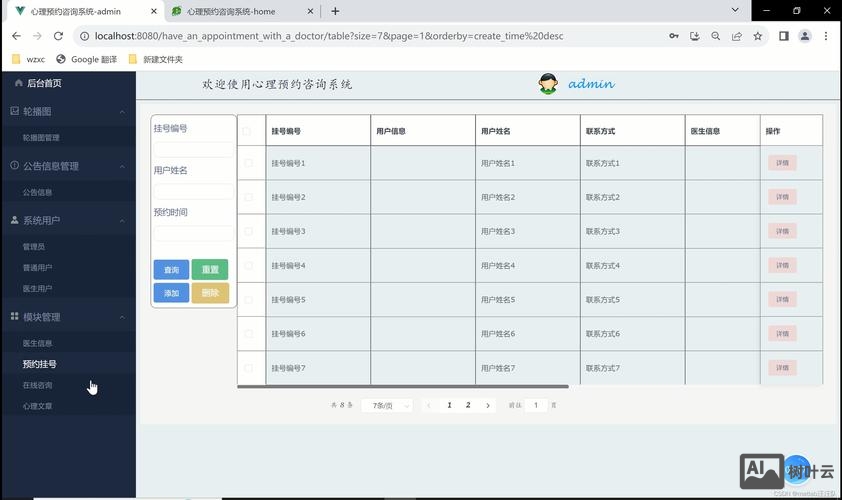Open 详情 for row 用户姓名7

tap(782, 368)
